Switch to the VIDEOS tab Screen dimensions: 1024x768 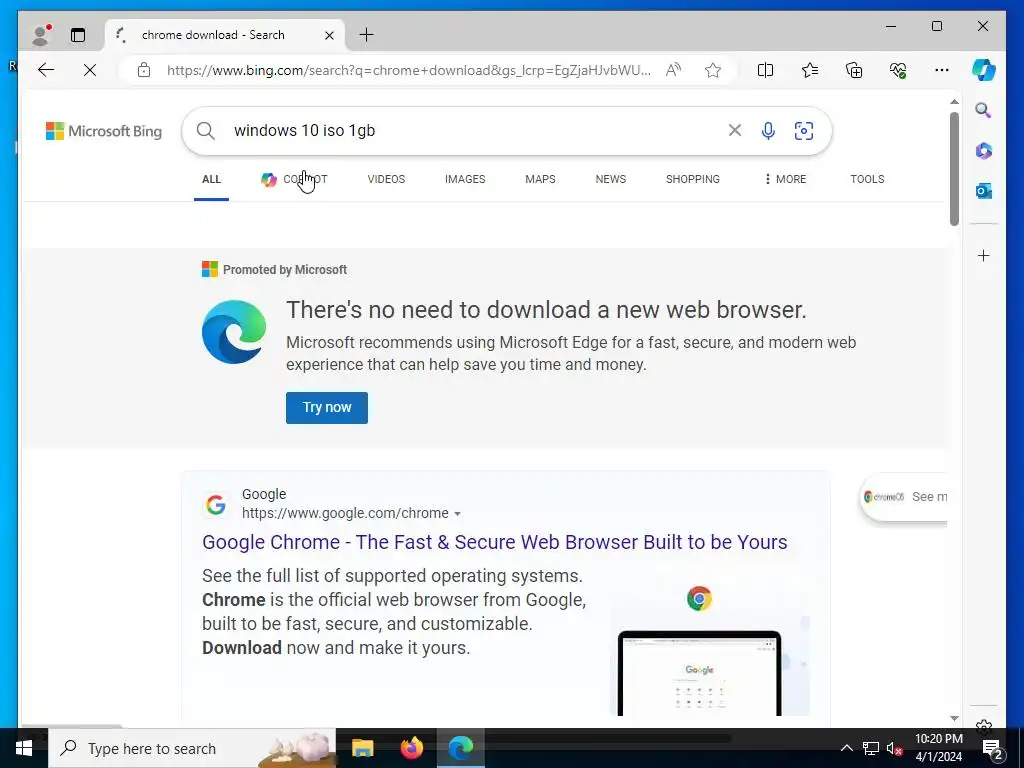point(386,179)
